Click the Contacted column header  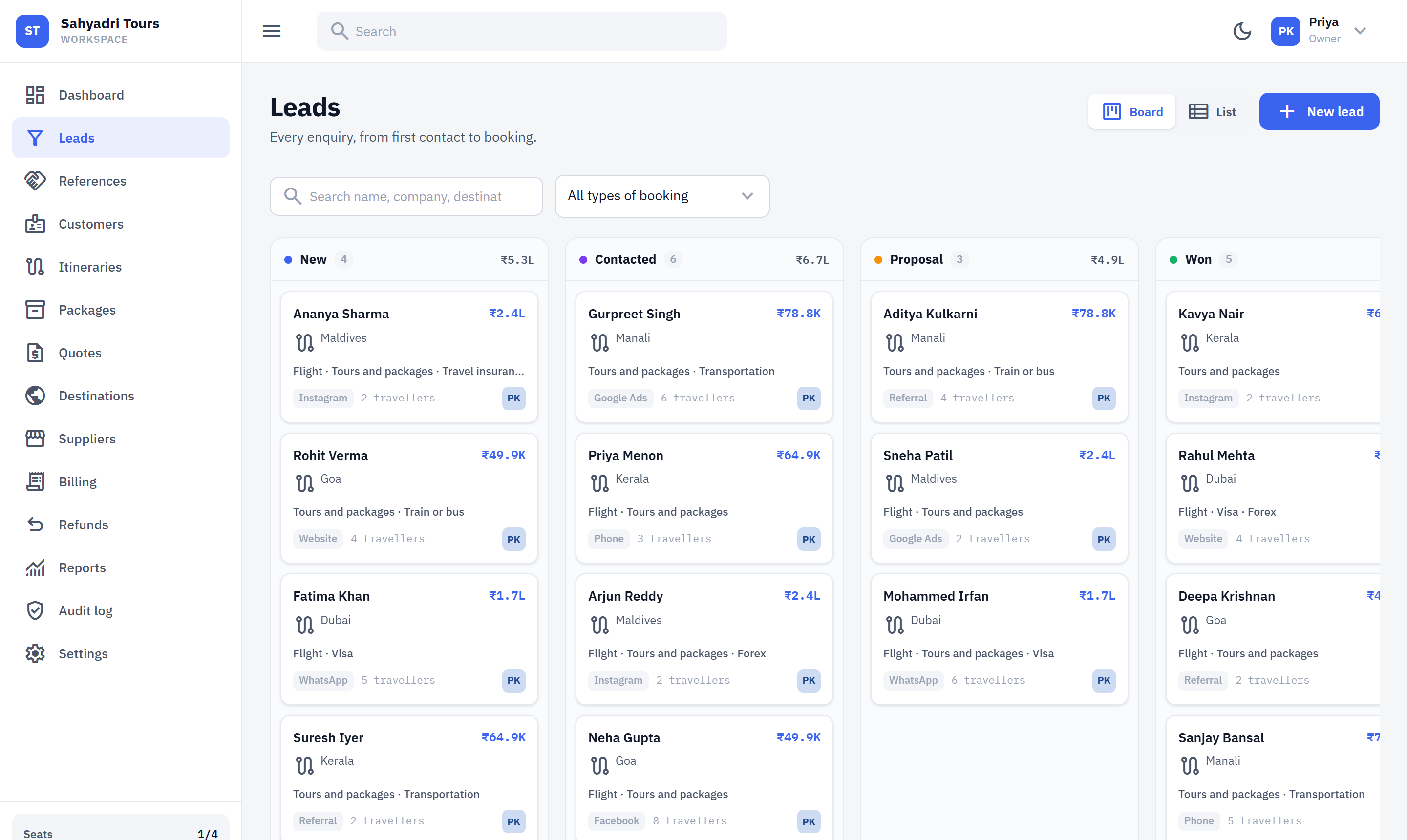coord(704,259)
